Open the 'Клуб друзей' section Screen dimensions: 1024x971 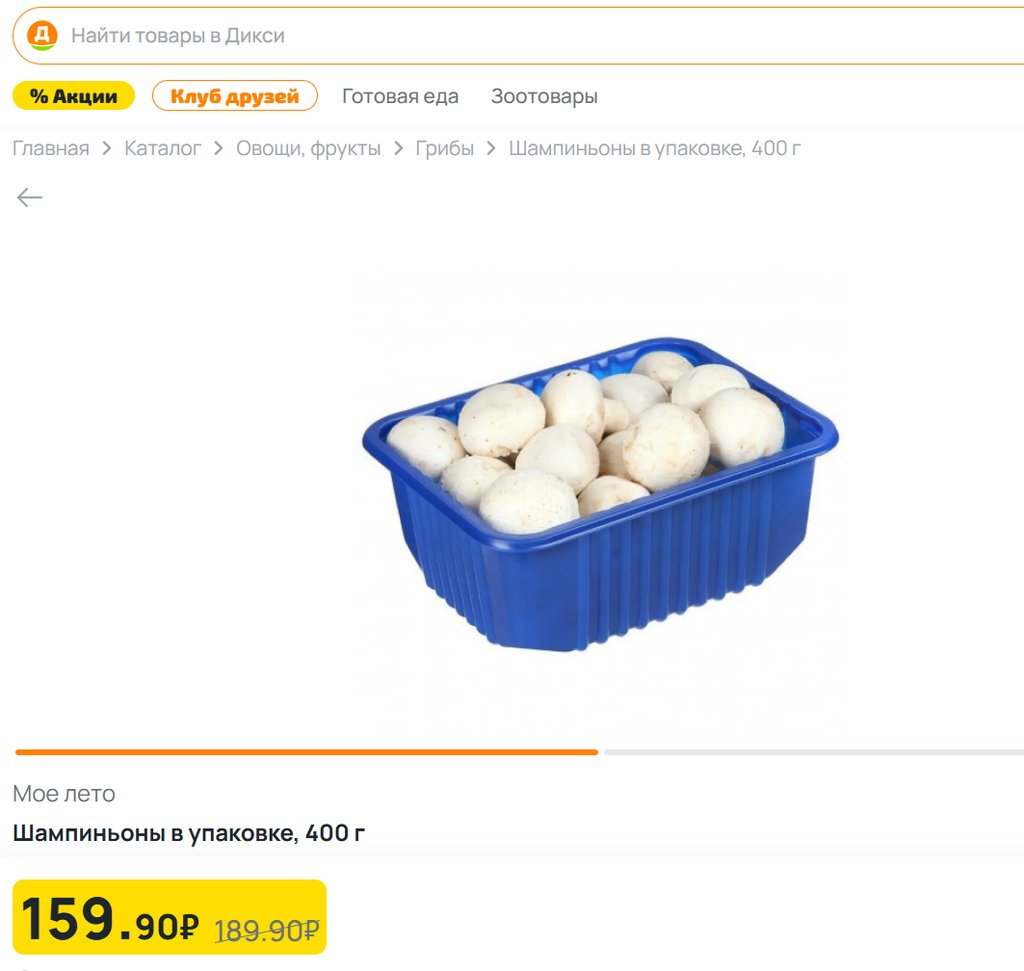point(234,96)
